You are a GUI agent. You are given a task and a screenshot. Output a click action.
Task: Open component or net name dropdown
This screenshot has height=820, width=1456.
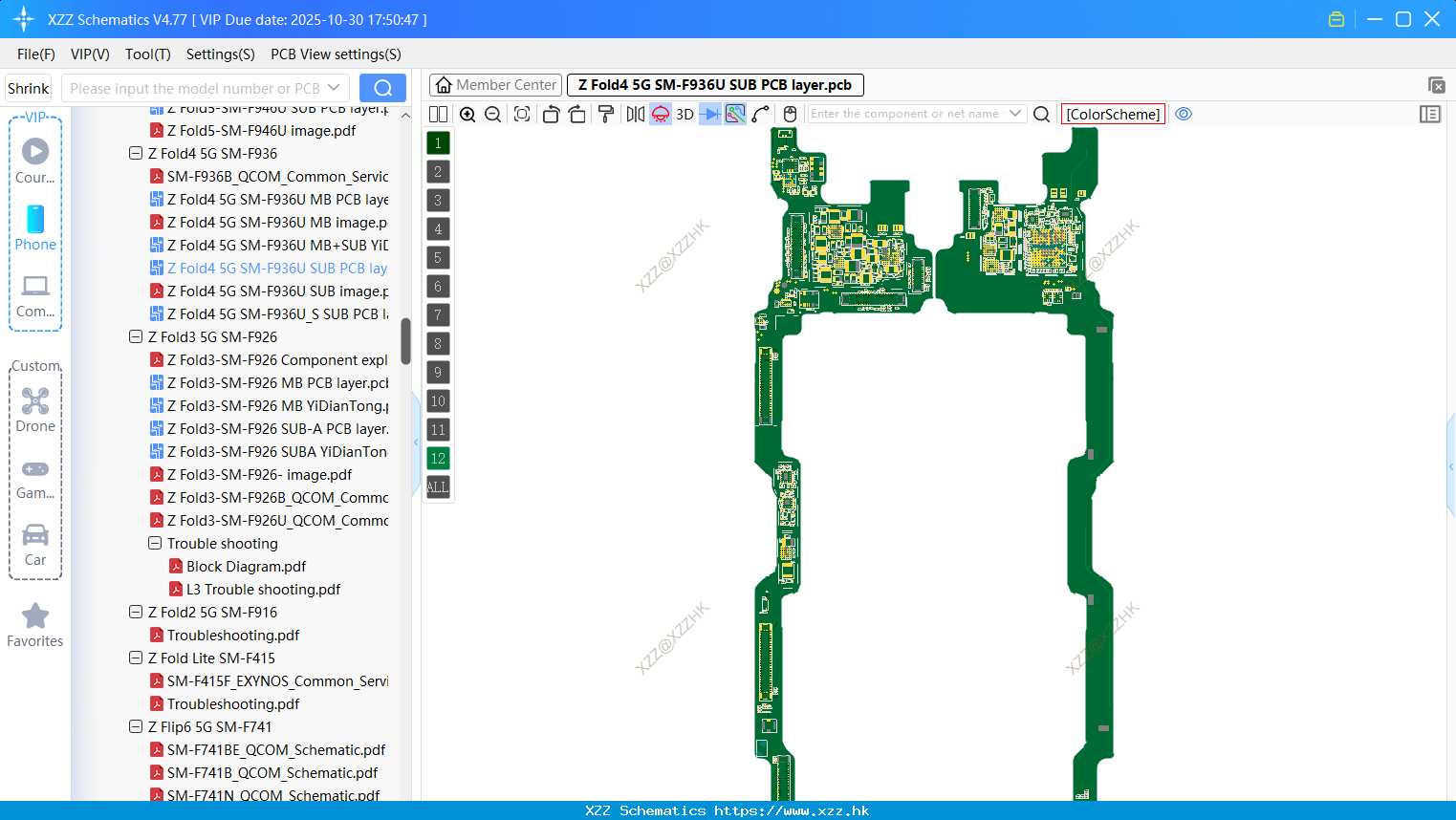pyautogui.click(x=1015, y=114)
